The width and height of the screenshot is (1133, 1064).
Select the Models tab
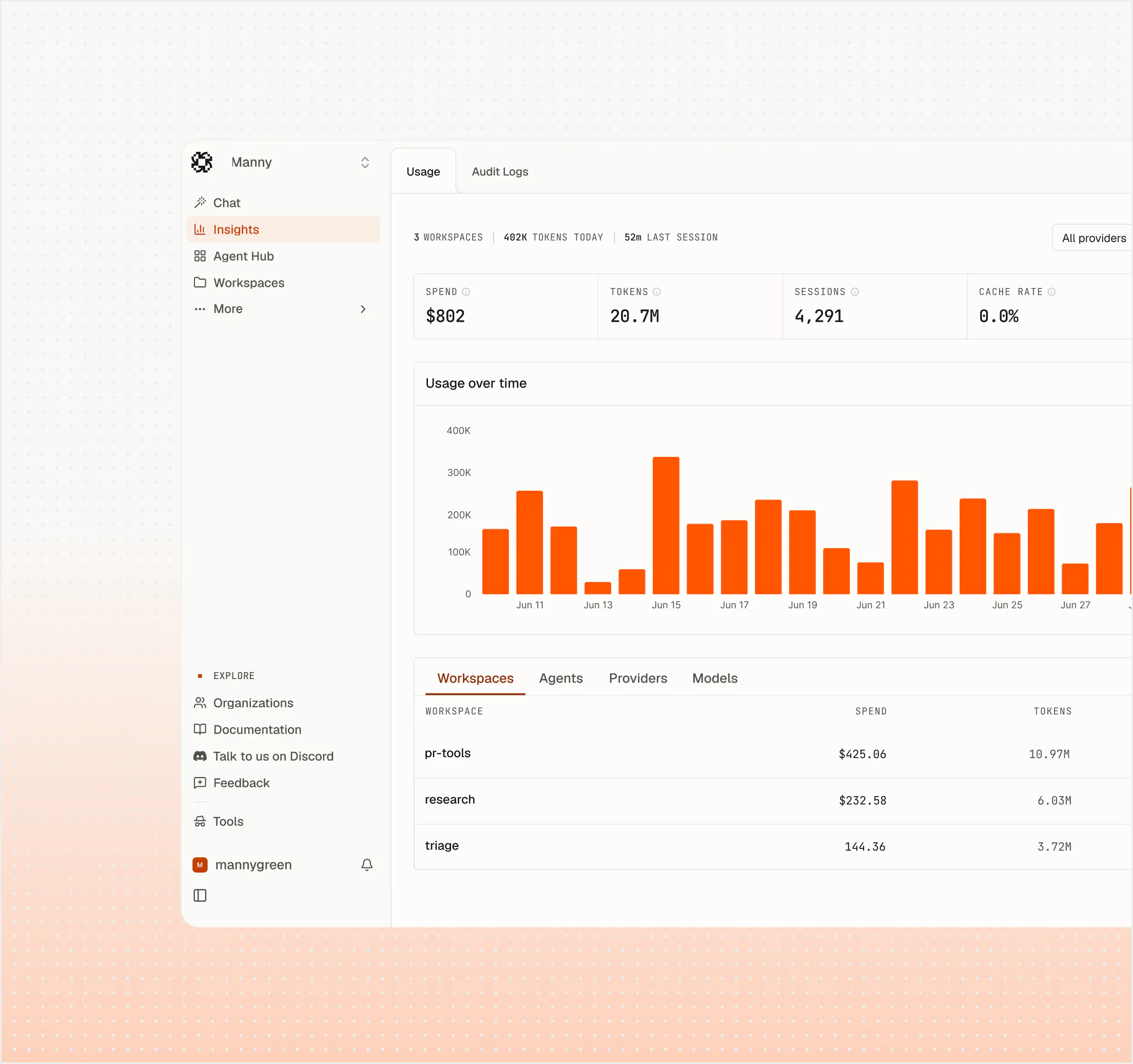(x=715, y=679)
